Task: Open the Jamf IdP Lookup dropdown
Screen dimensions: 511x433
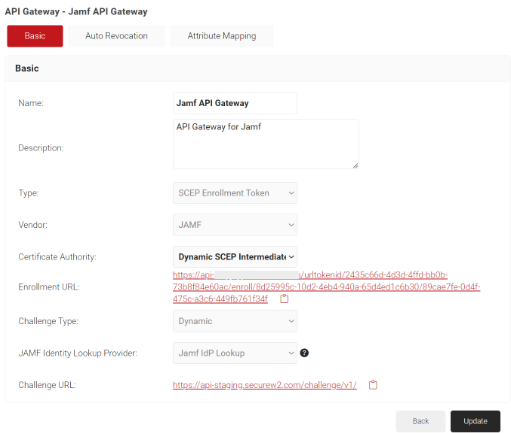Action: coord(235,353)
